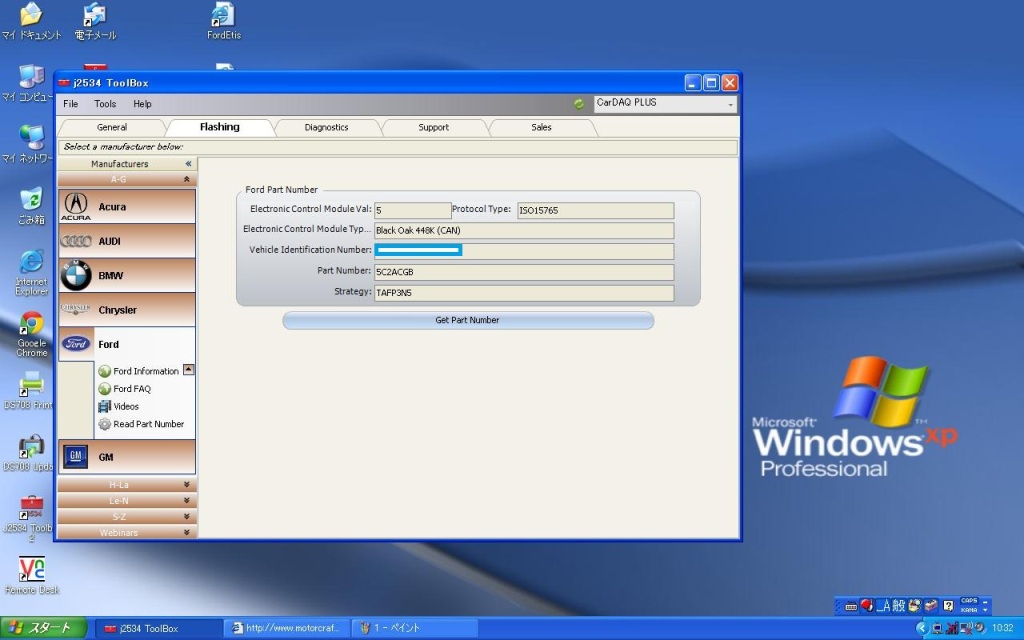Open the Help menu
The image size is (1024, 640).
coord(142,104)
